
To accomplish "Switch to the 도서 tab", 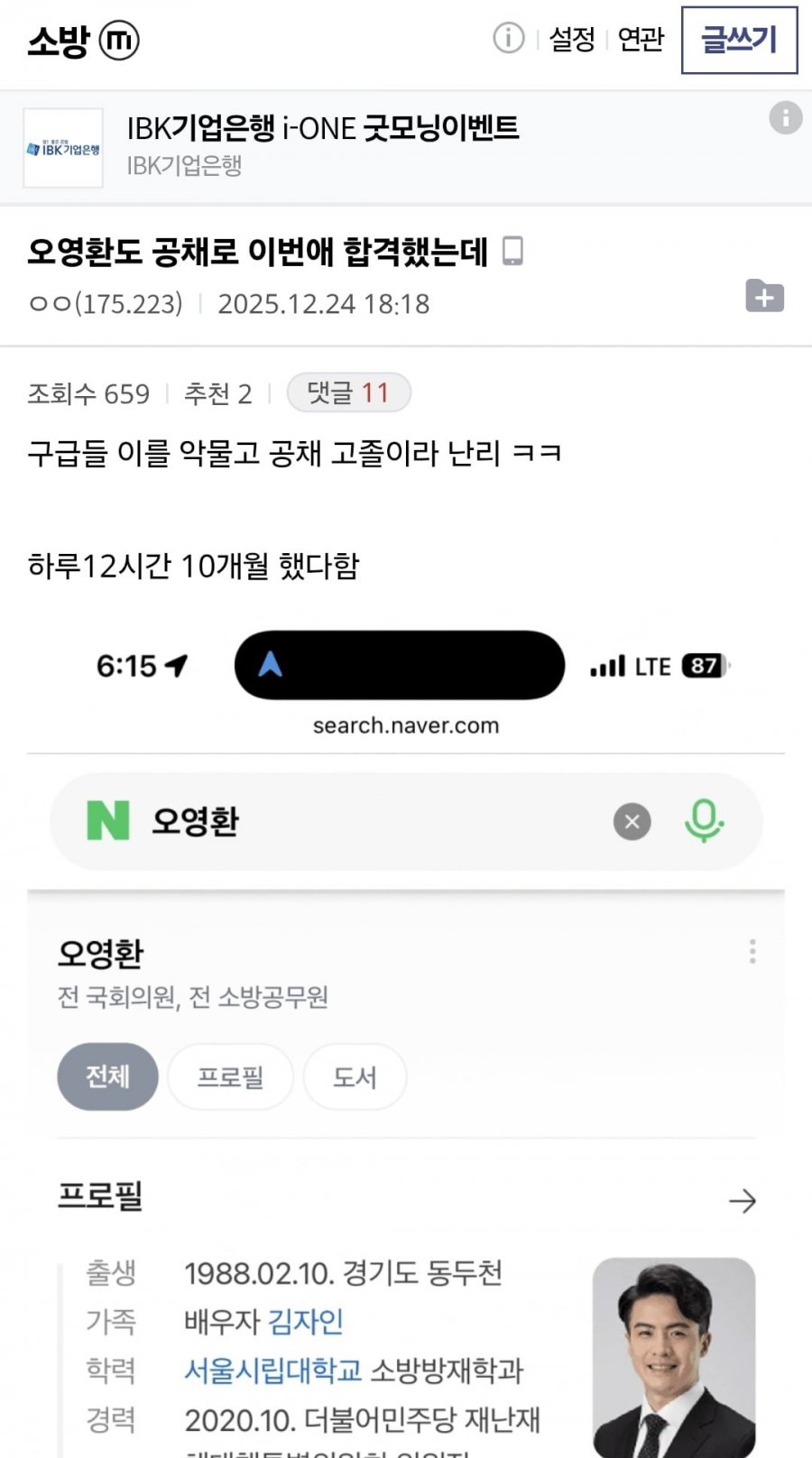I will [355, 1076].
